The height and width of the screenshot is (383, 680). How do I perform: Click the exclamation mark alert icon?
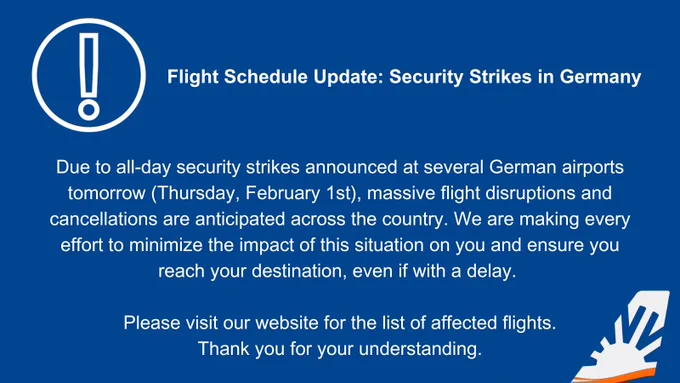89,76
